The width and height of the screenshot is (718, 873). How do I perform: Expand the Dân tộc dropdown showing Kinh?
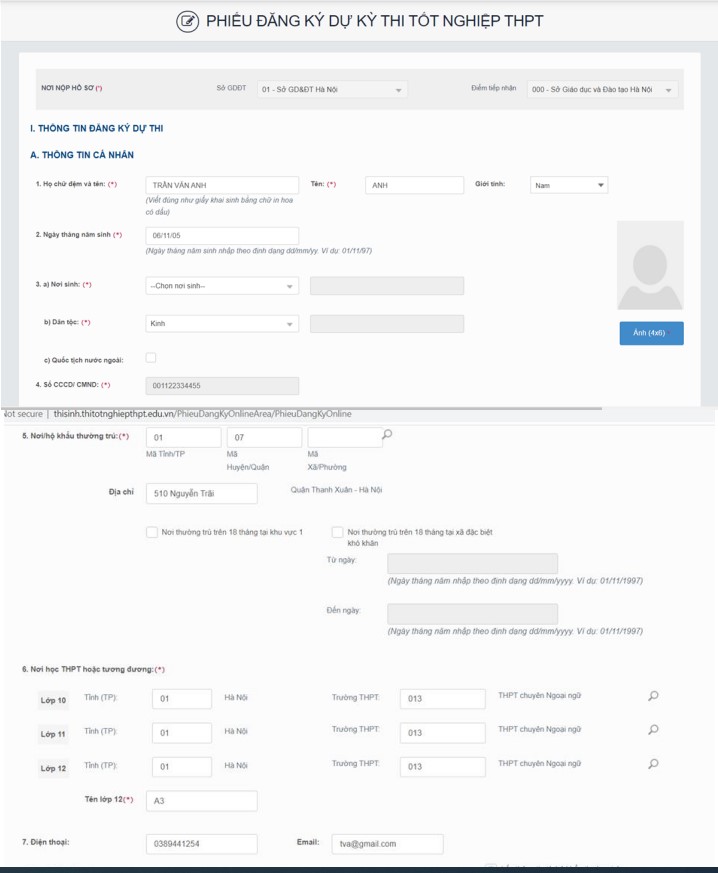tap(222, 324)
